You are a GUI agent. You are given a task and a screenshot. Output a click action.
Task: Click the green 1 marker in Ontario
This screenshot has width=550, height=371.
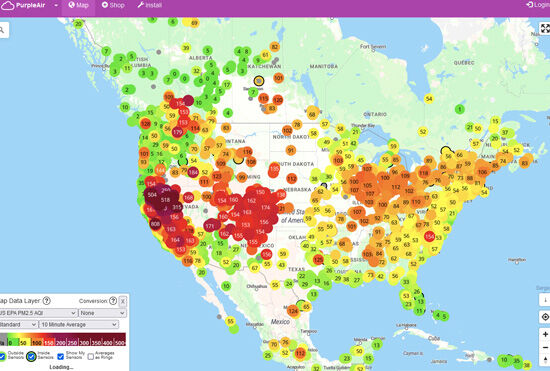460,109
